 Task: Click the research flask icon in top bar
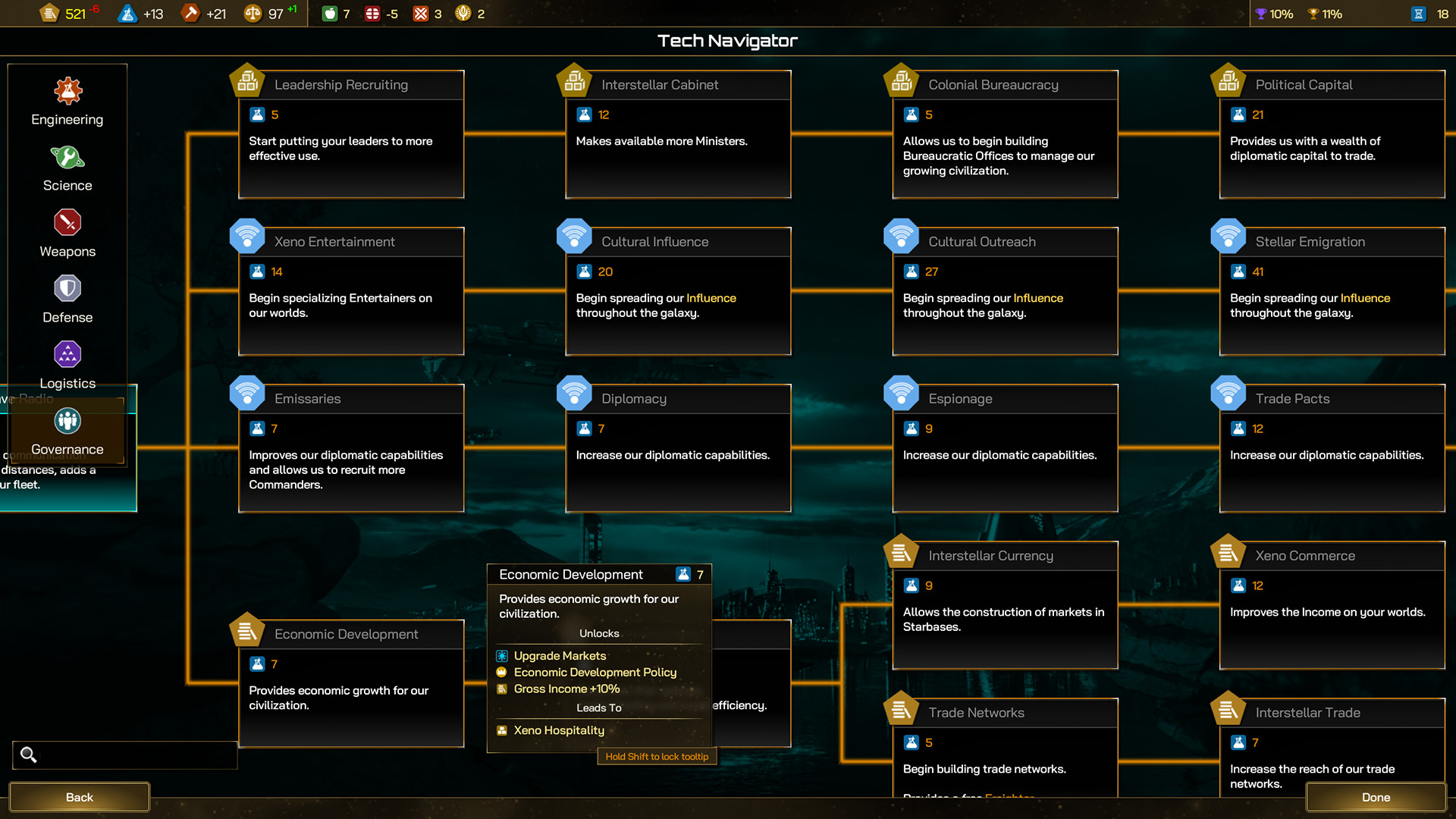pyautogui.click(x=127, y=14)
